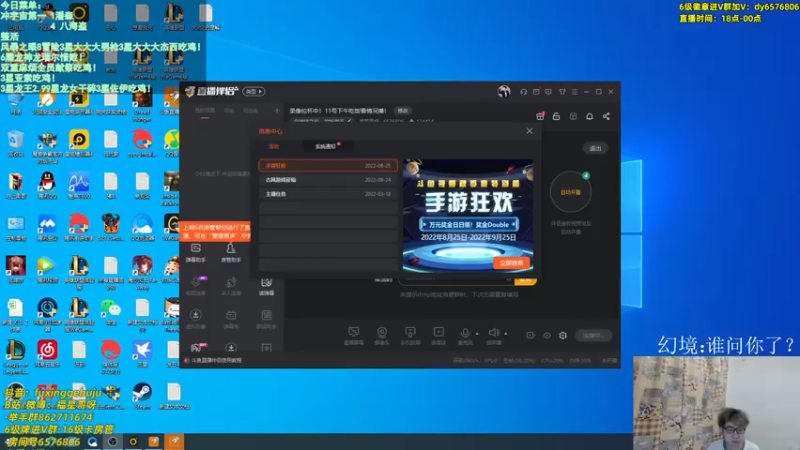800x450 pixels.
Task: Toggle the eye preview icon in bottom bar
Action: point(547,335)
